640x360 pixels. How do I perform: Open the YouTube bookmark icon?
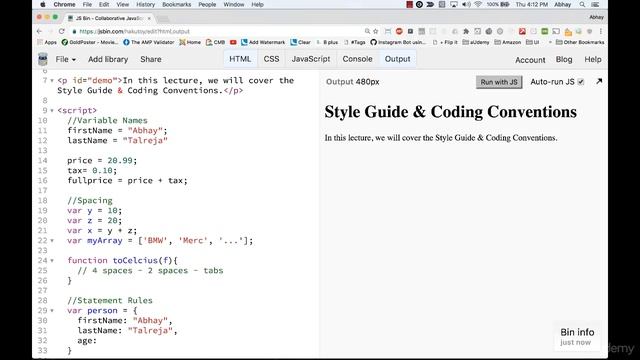pos(233,42)
